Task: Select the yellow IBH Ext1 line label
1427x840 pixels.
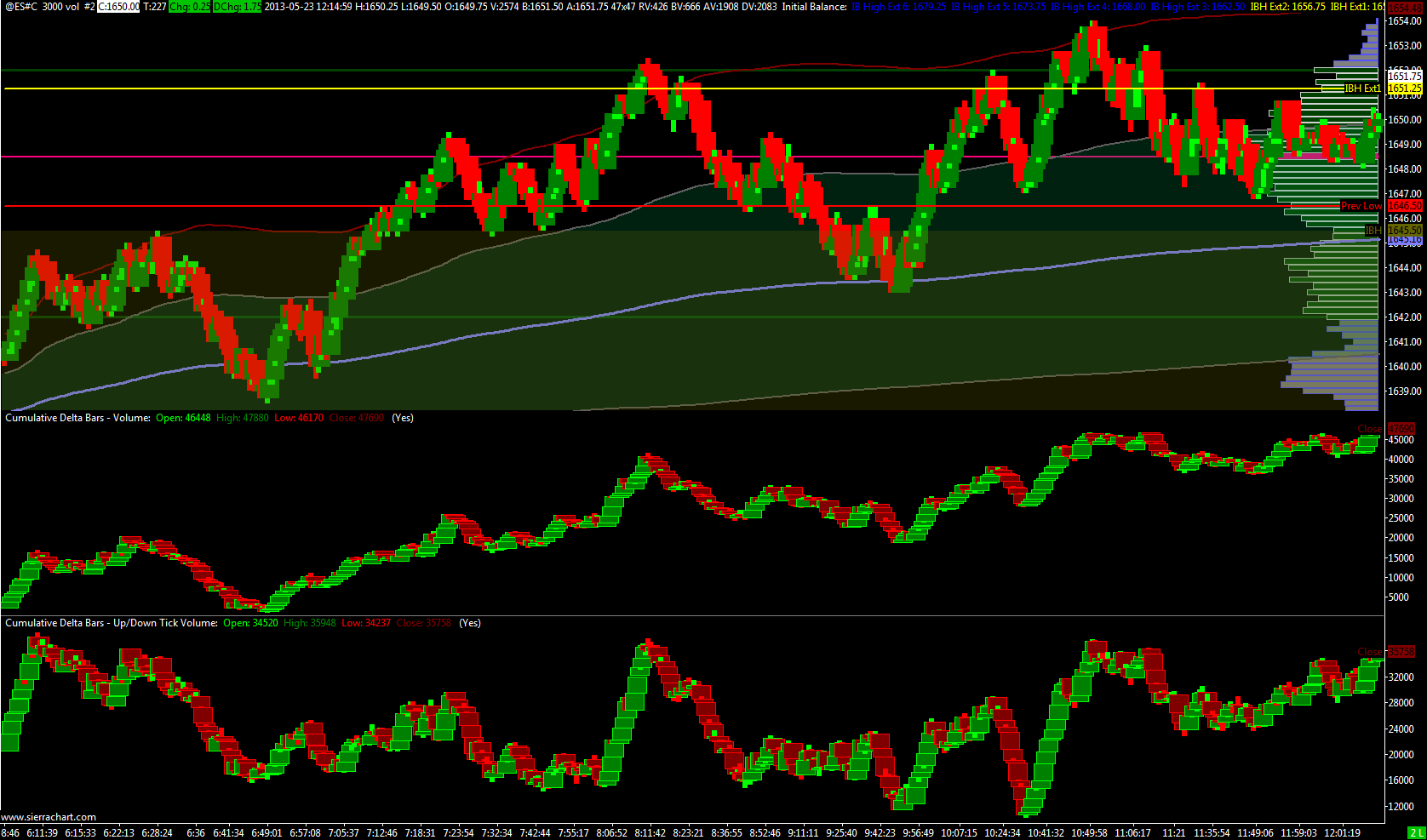Action: [x=1362, y=89]
